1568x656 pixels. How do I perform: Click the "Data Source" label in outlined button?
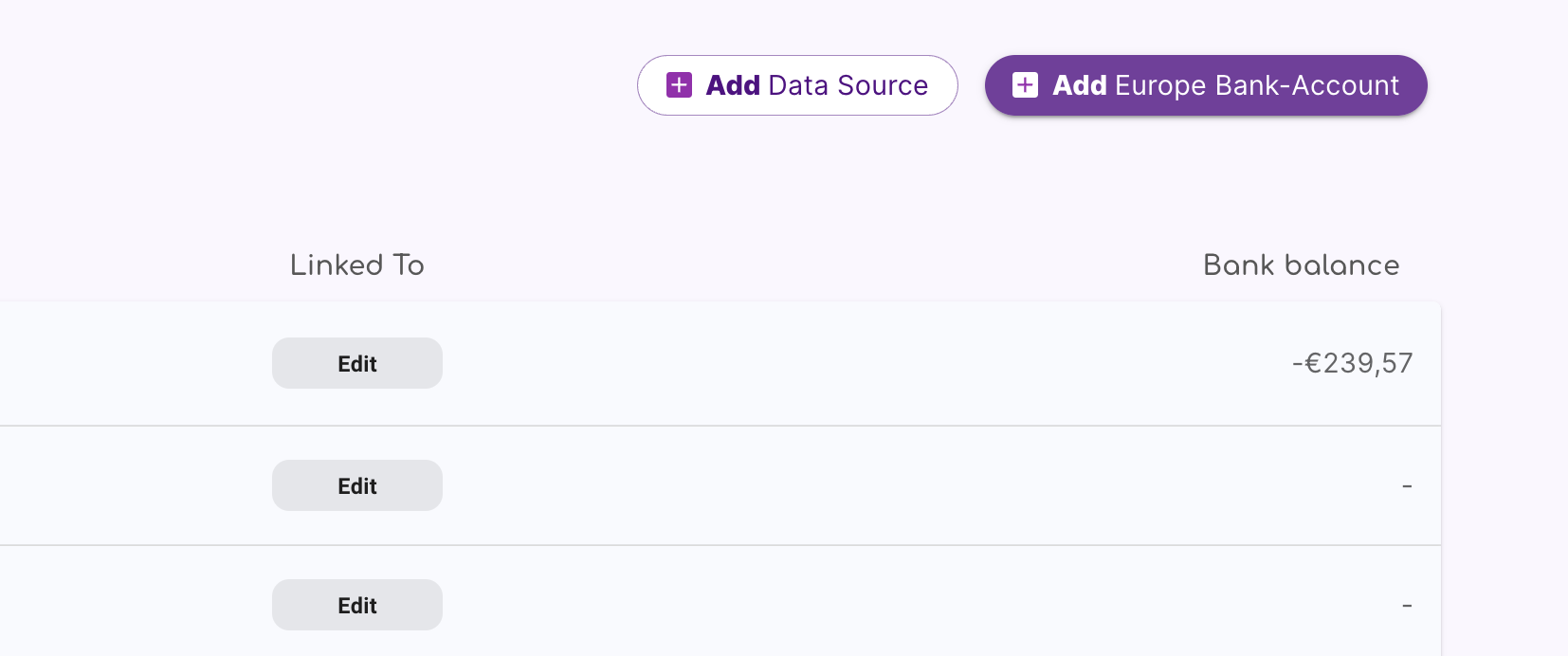click(x=848, y=85)
